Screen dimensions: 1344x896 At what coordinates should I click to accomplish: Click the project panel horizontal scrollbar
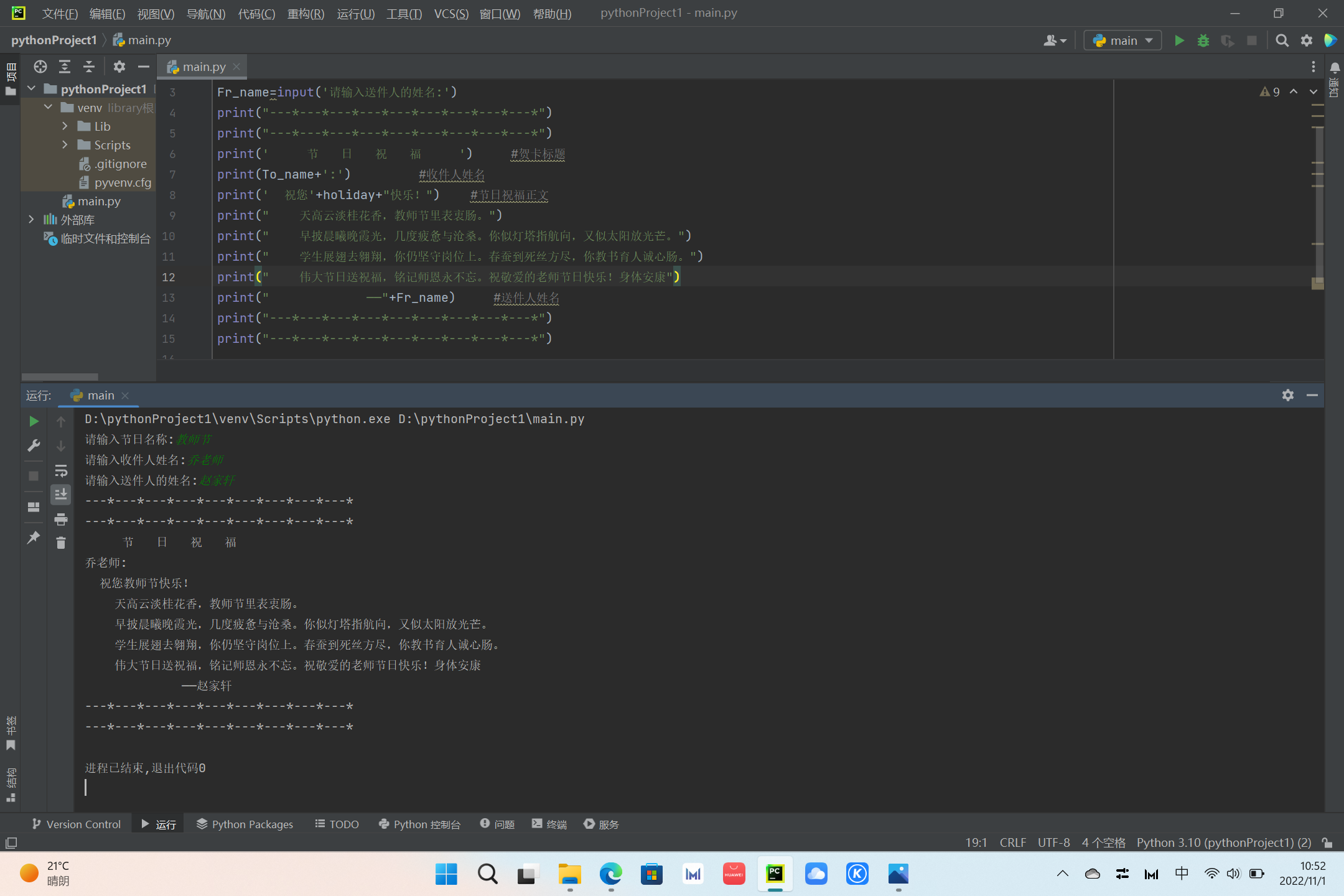[x=60, y=376]
